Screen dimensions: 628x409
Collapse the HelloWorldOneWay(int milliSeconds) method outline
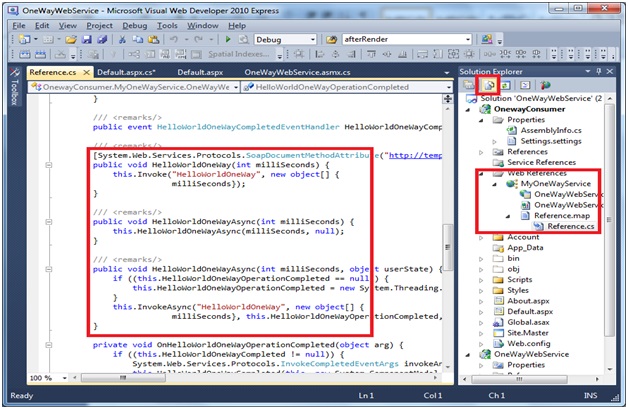point(49,165)
